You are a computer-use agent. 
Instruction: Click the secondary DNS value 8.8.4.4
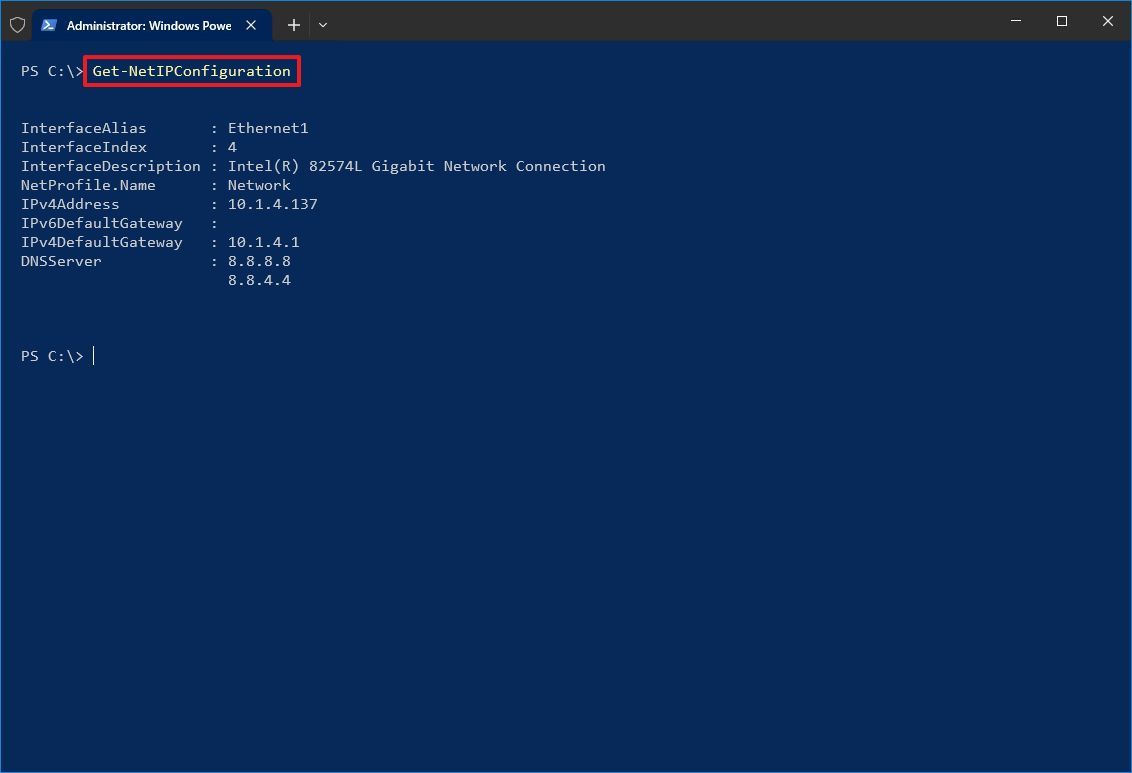coord(259,280)
